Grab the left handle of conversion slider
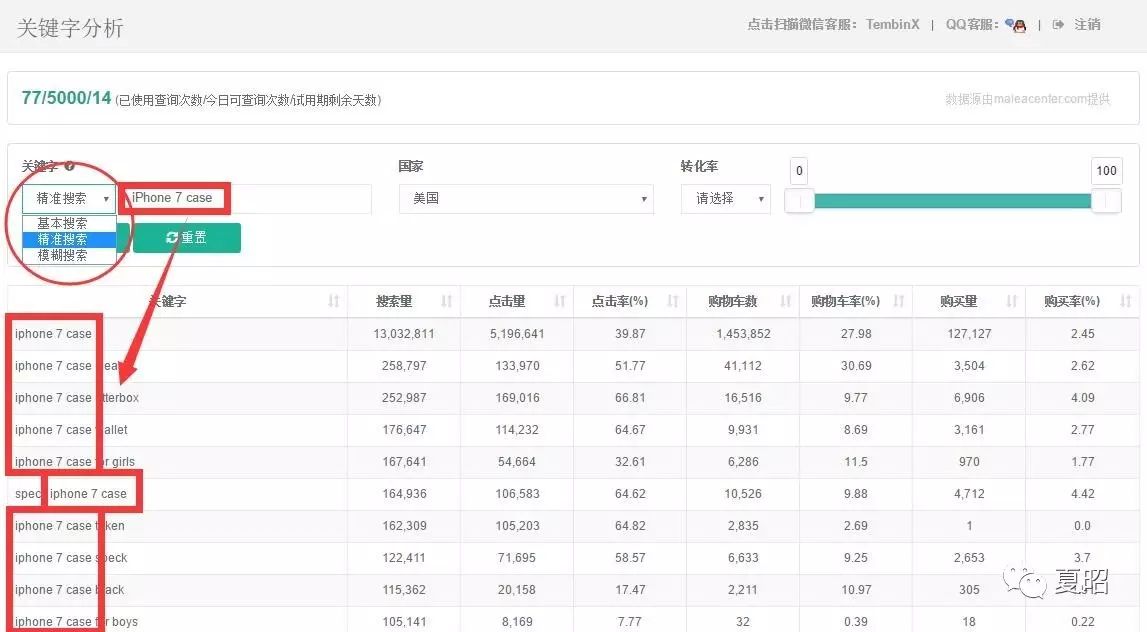The image size is (1147, 632). (799, 200)
